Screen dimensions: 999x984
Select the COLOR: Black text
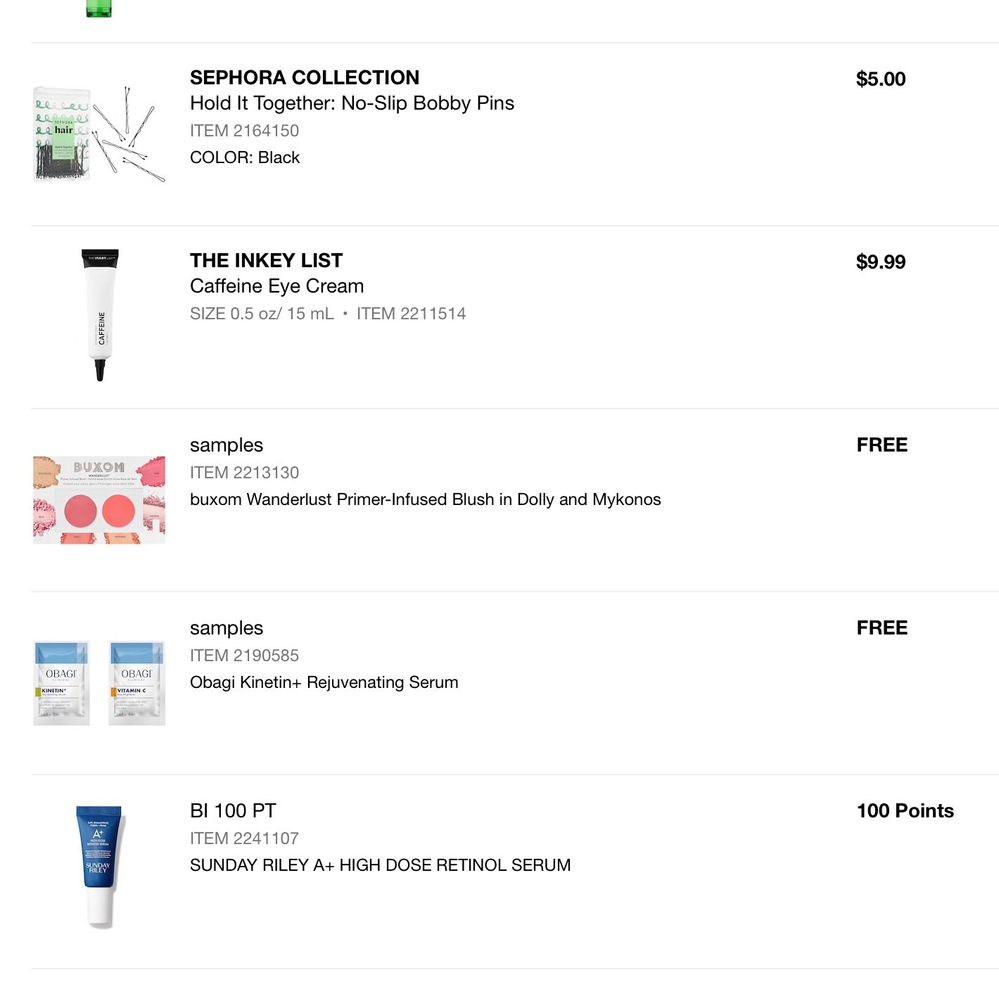(x=245, y=157)
